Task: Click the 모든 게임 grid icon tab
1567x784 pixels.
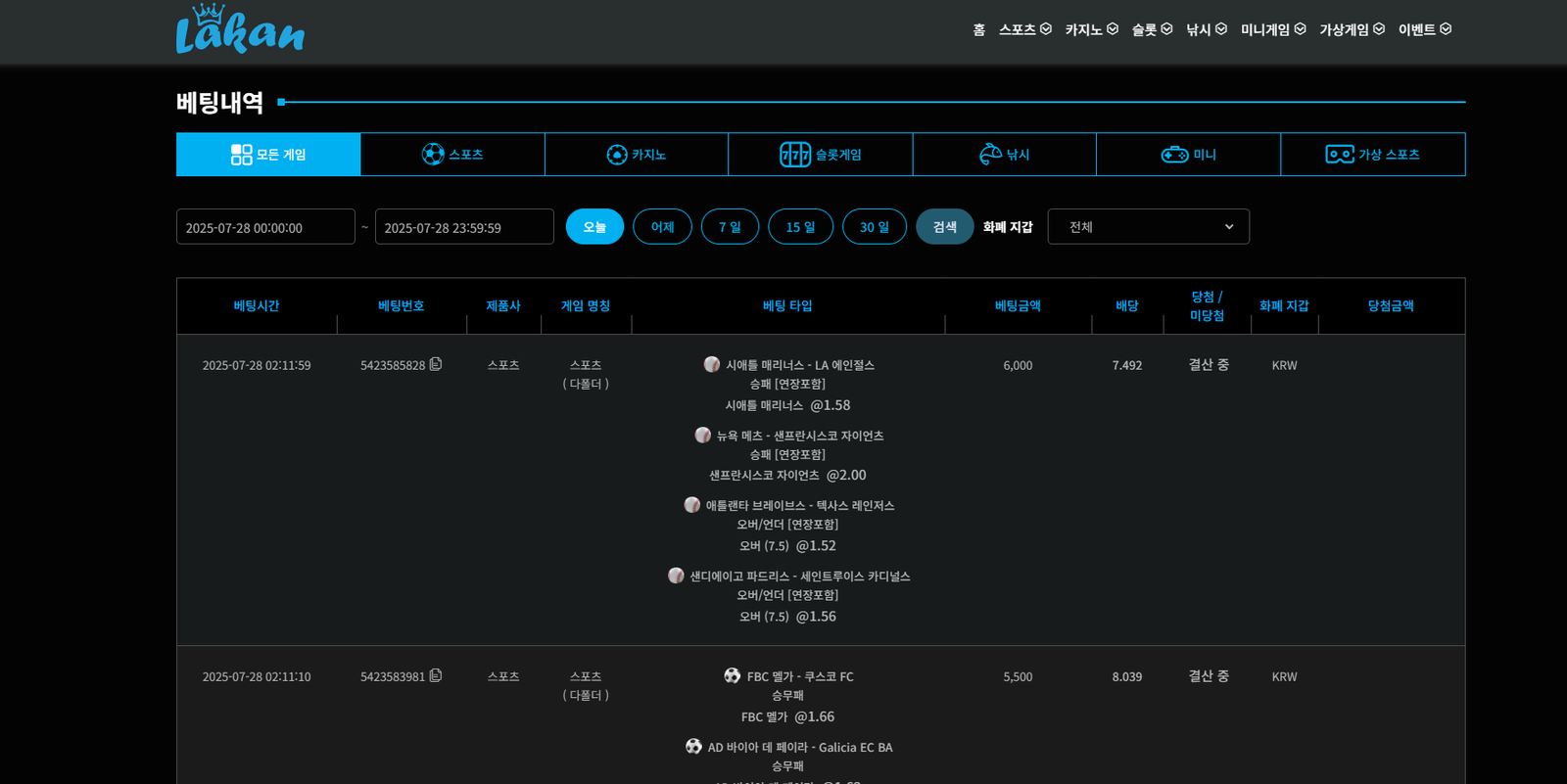Action: pos(268,155)
